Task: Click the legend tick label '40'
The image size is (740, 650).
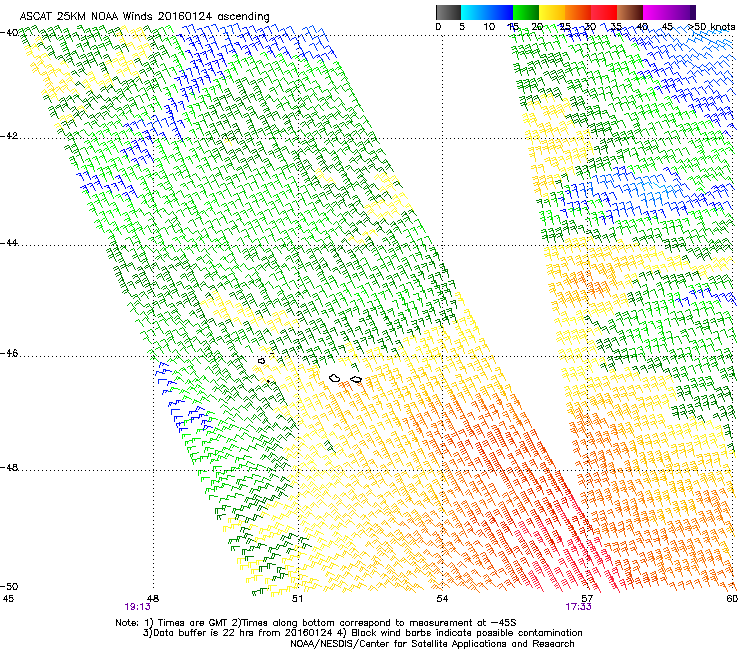Action: click(x=642, y=27)
